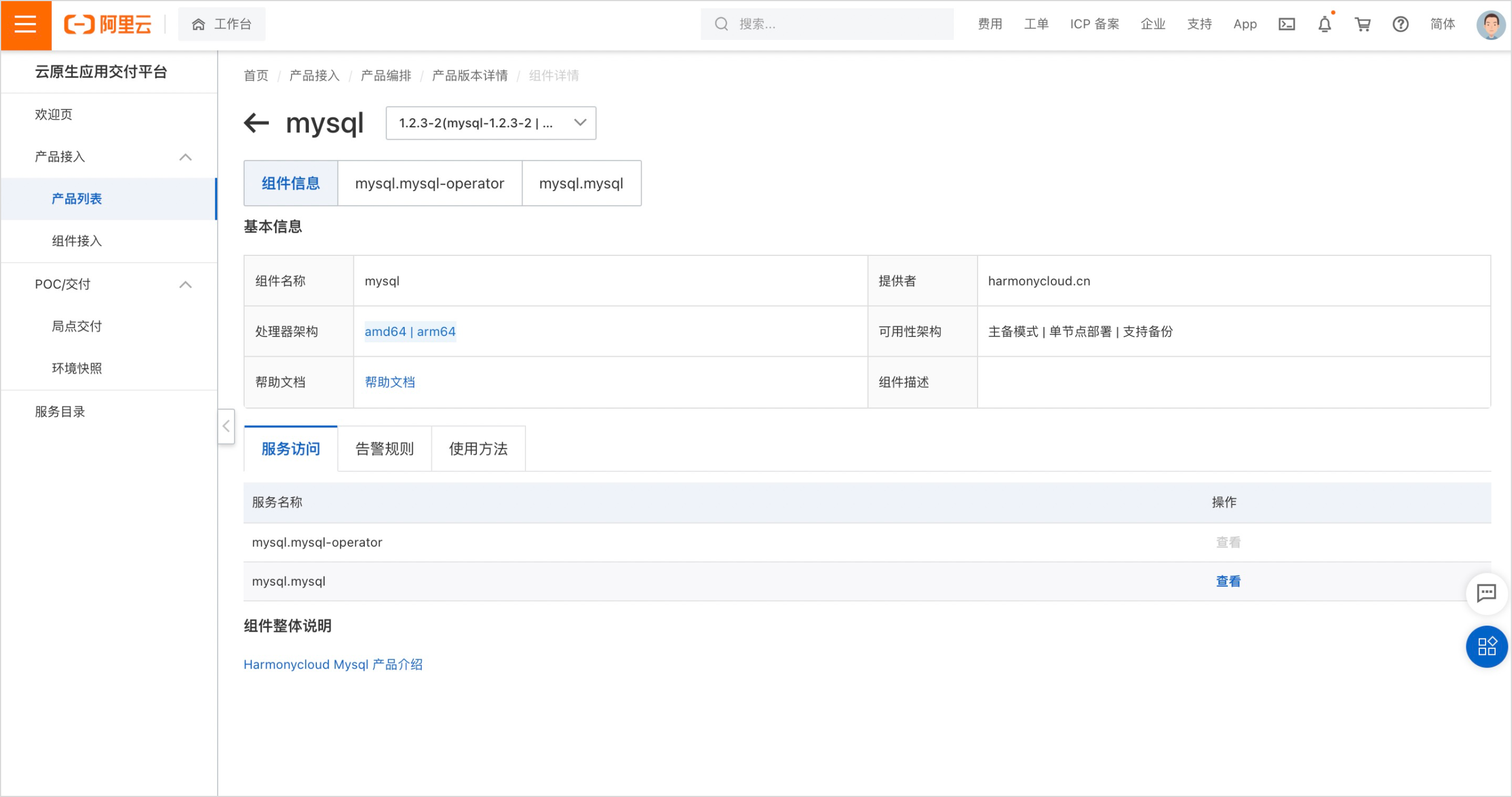Open the App menu item
Screen dimensions: 1512x797
pos(1244,25)
